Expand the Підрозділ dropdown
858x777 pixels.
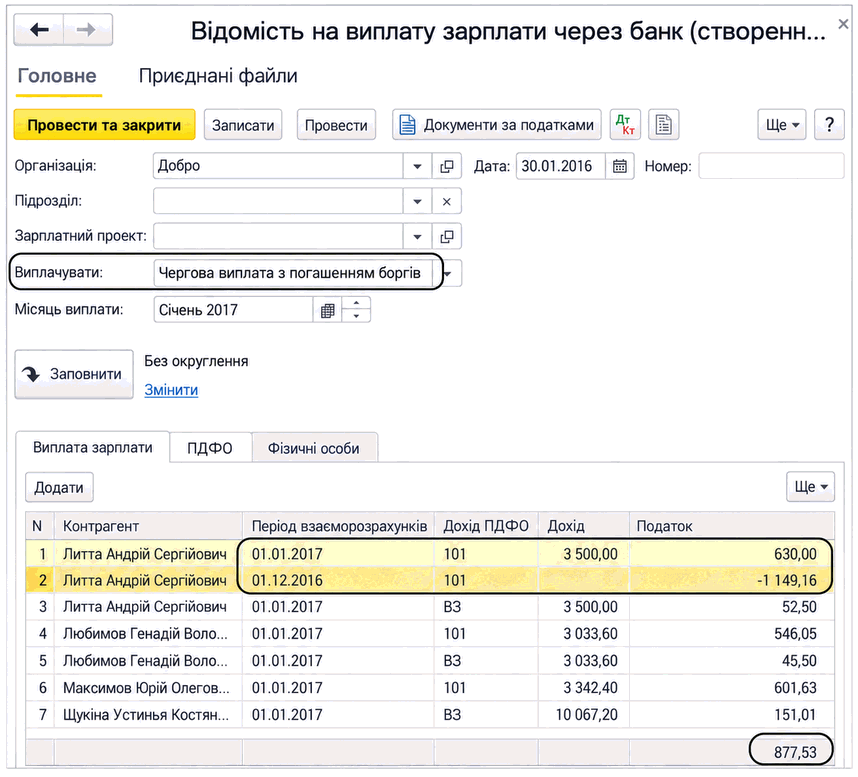417,201
